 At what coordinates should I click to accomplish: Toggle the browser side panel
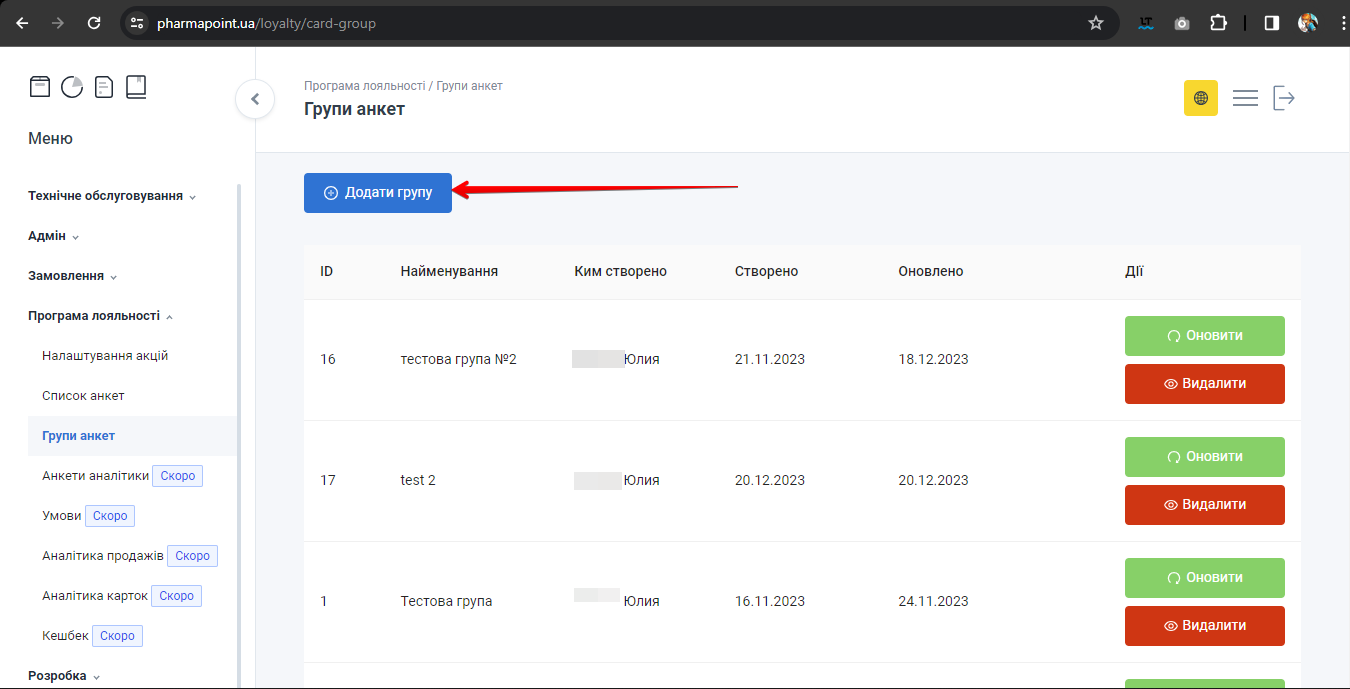[1271, 23]
